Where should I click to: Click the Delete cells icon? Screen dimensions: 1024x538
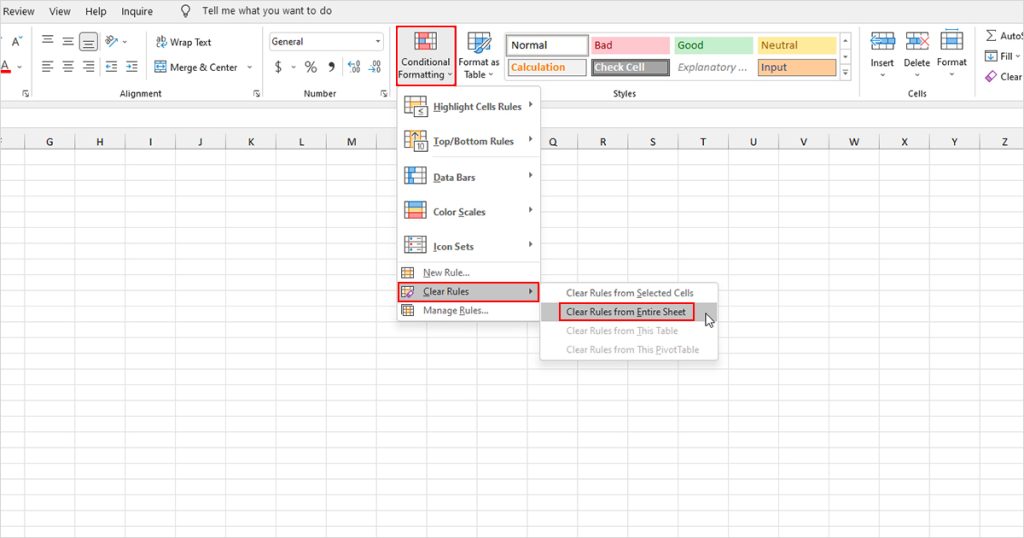tap(917, 41)
